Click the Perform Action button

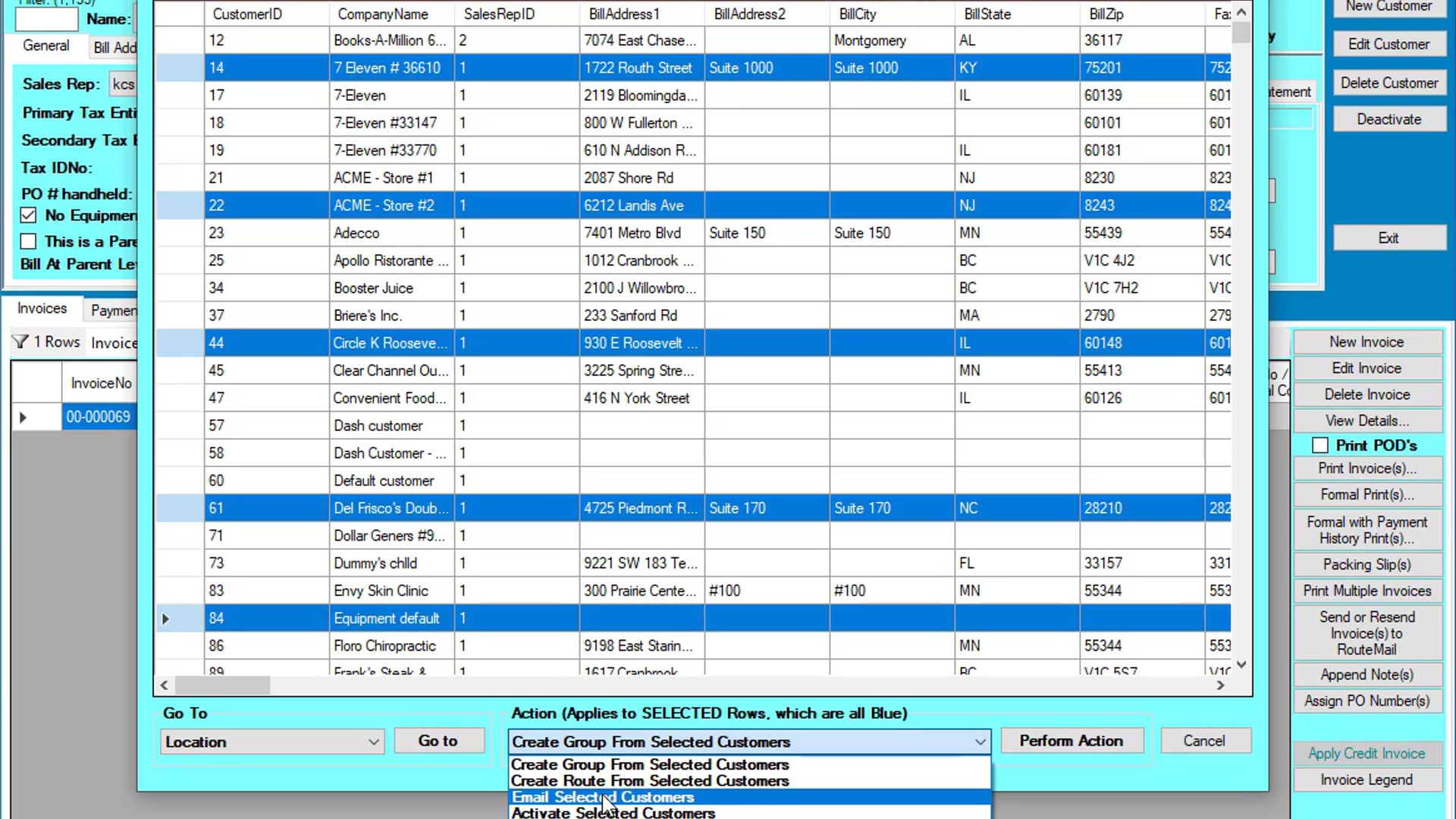[x=1072, y=741]
